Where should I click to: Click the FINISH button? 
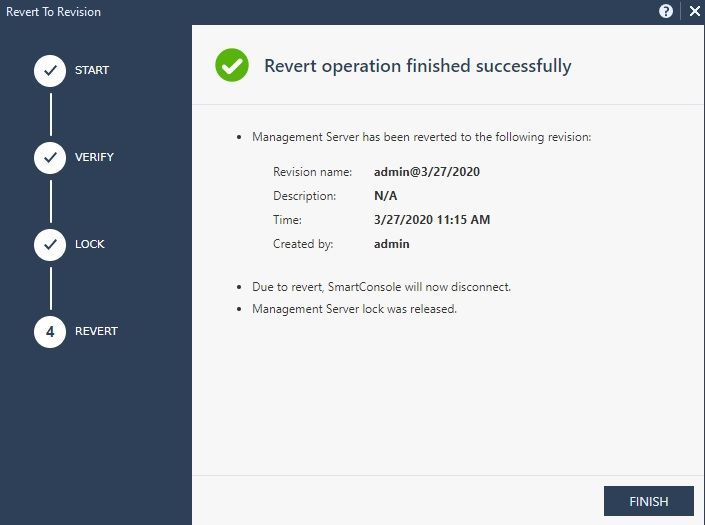point(648,501)
